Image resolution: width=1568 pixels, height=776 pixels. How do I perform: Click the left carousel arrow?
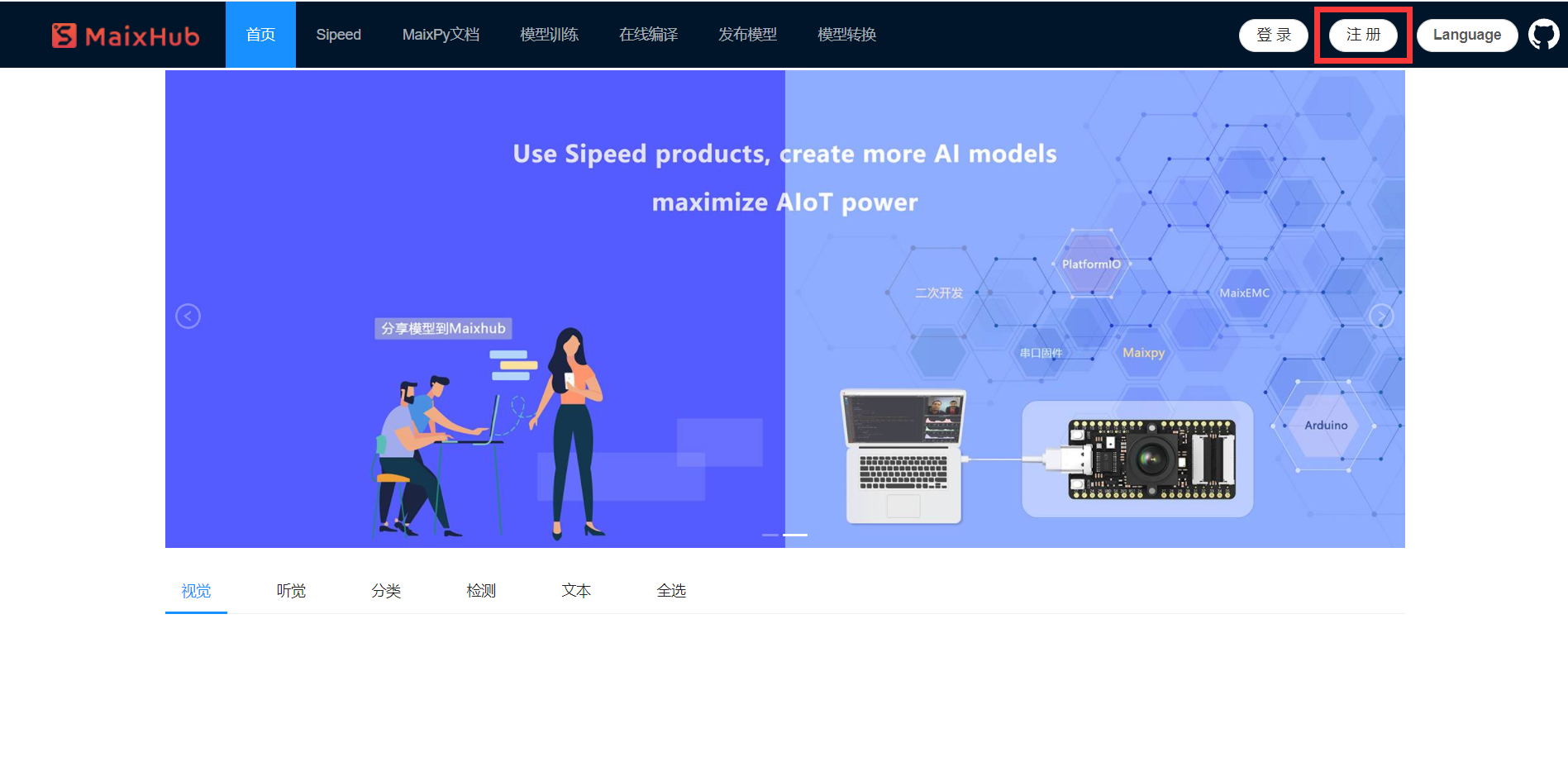click(188, 316)
